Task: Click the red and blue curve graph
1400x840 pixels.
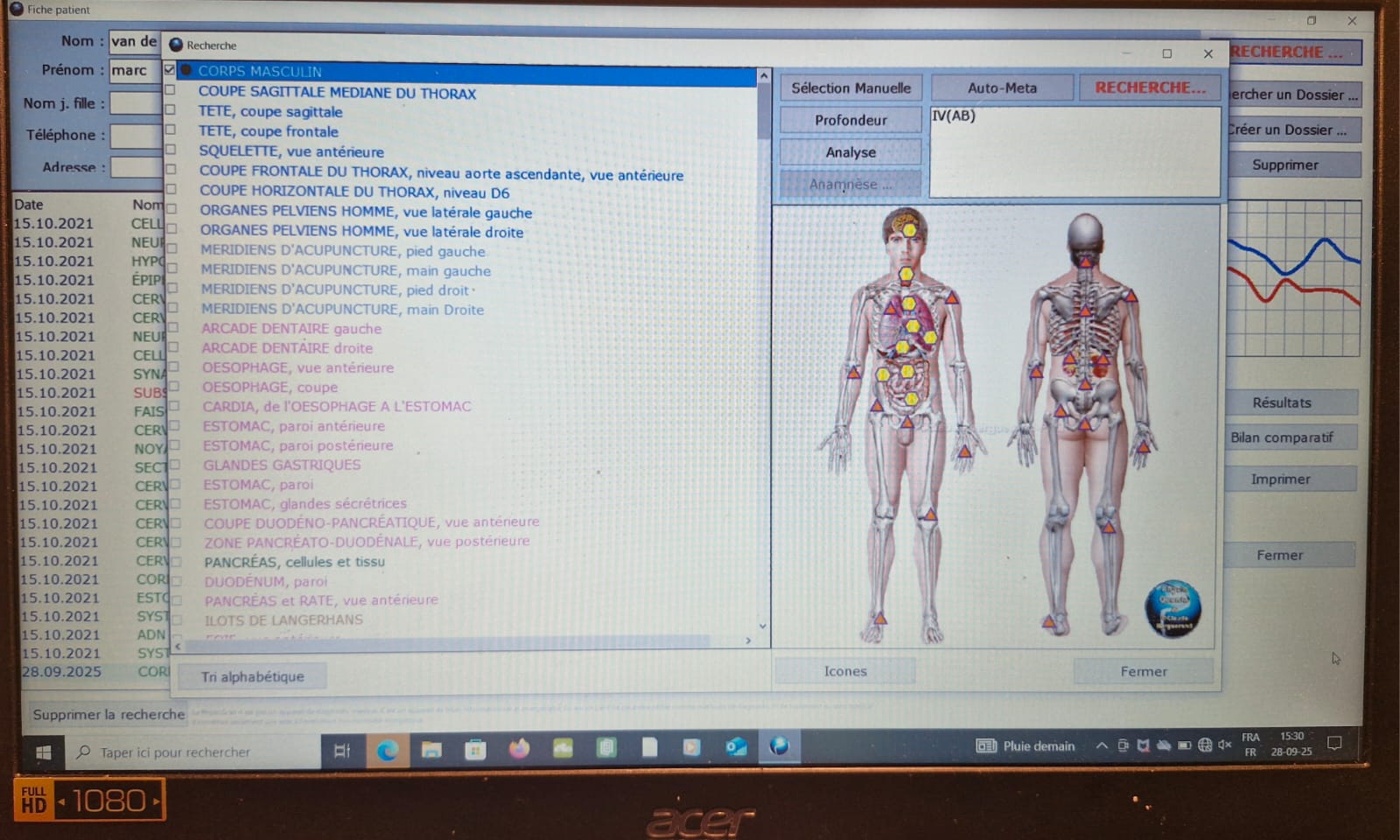Action: (x=1293, y=278)
